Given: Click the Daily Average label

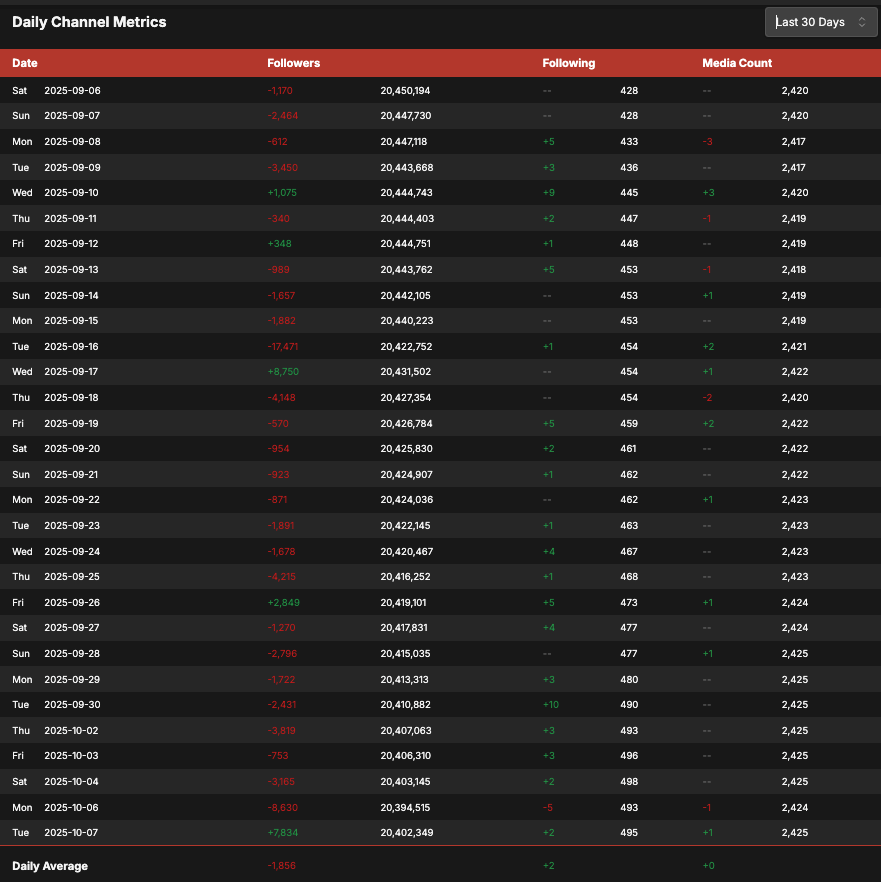Looking at the screenshot, I should point(50,865).
